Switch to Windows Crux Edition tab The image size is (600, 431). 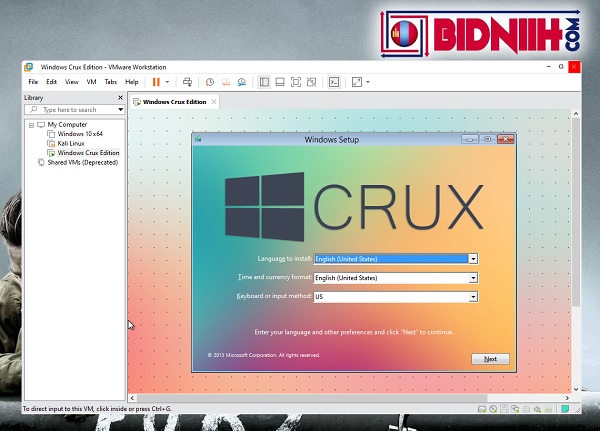(174, 102)
